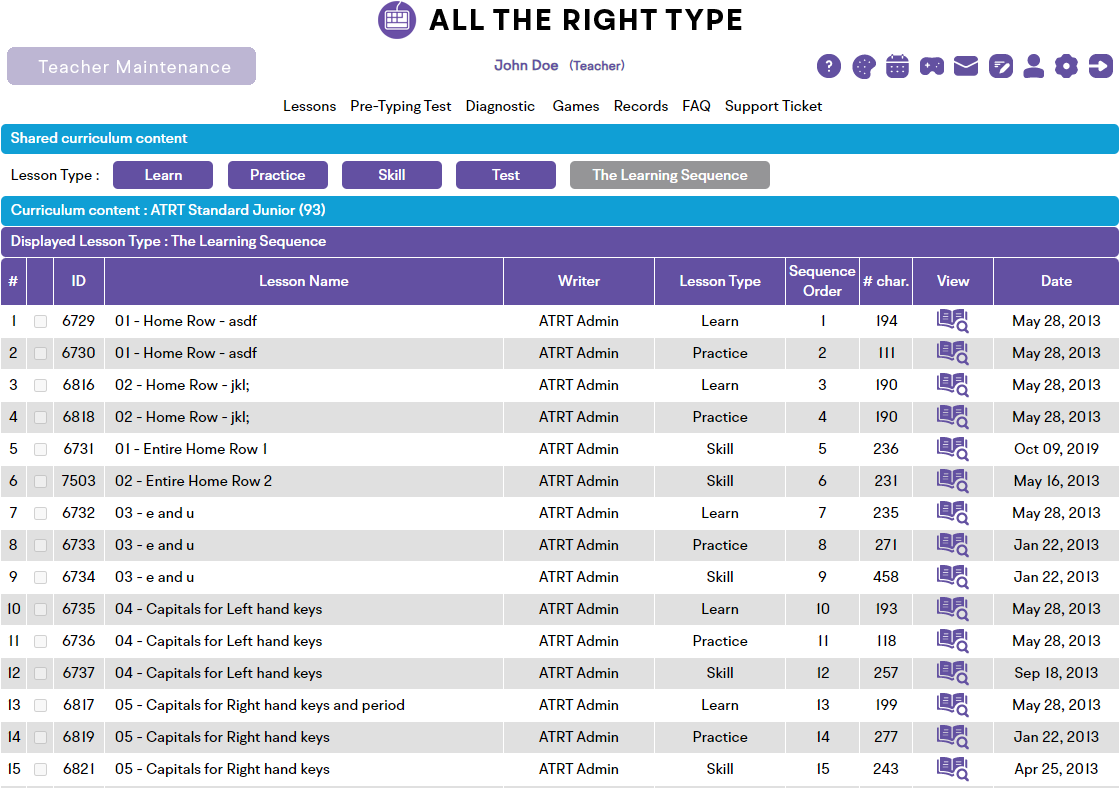Image resolution: width=1120 pixels, height=788 pixels.
Task: Check the box for lesson 6817
Action: [41, 706]
